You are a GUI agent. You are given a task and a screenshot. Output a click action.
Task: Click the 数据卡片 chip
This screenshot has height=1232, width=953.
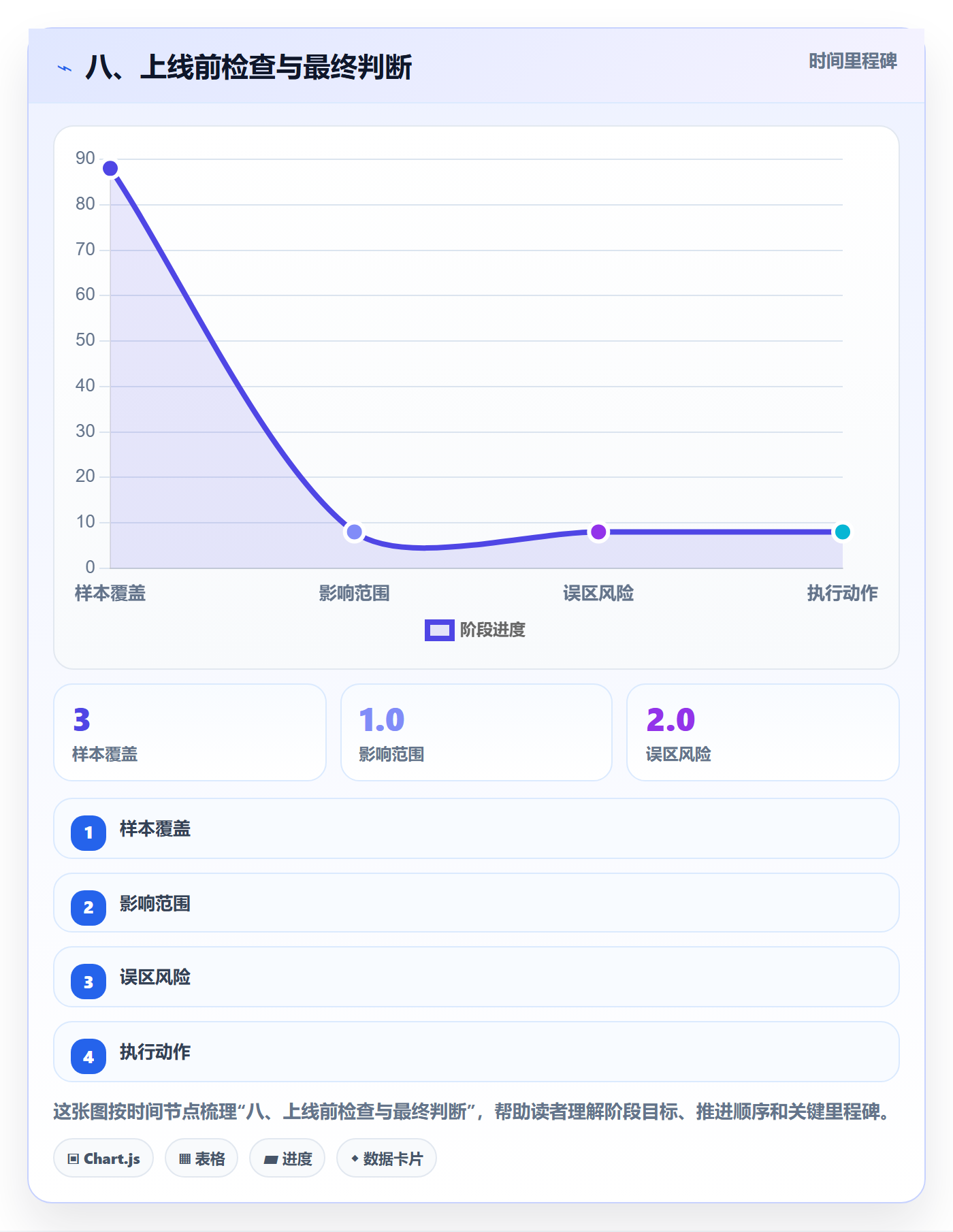pyautogui.click(x=387, y=1158)
